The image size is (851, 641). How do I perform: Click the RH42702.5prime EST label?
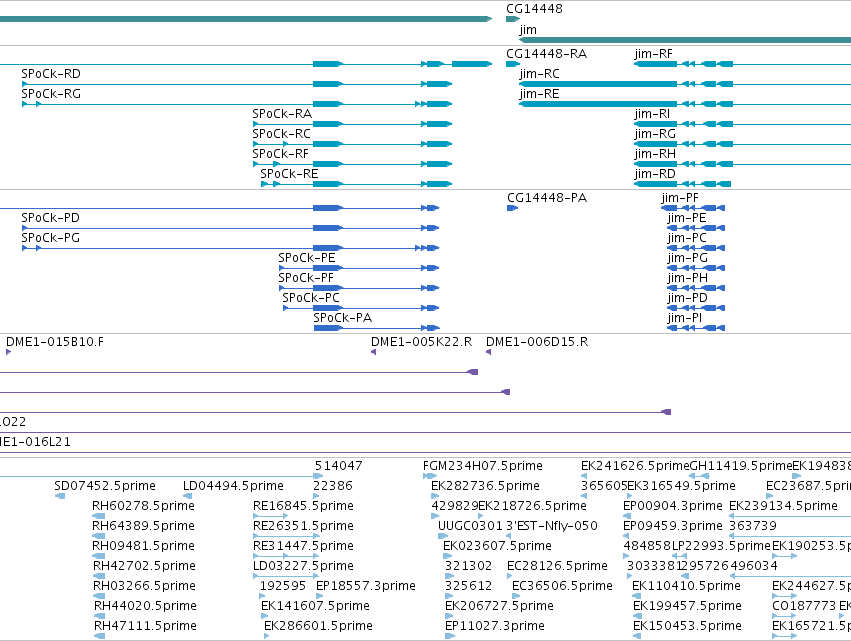(144, 566)
